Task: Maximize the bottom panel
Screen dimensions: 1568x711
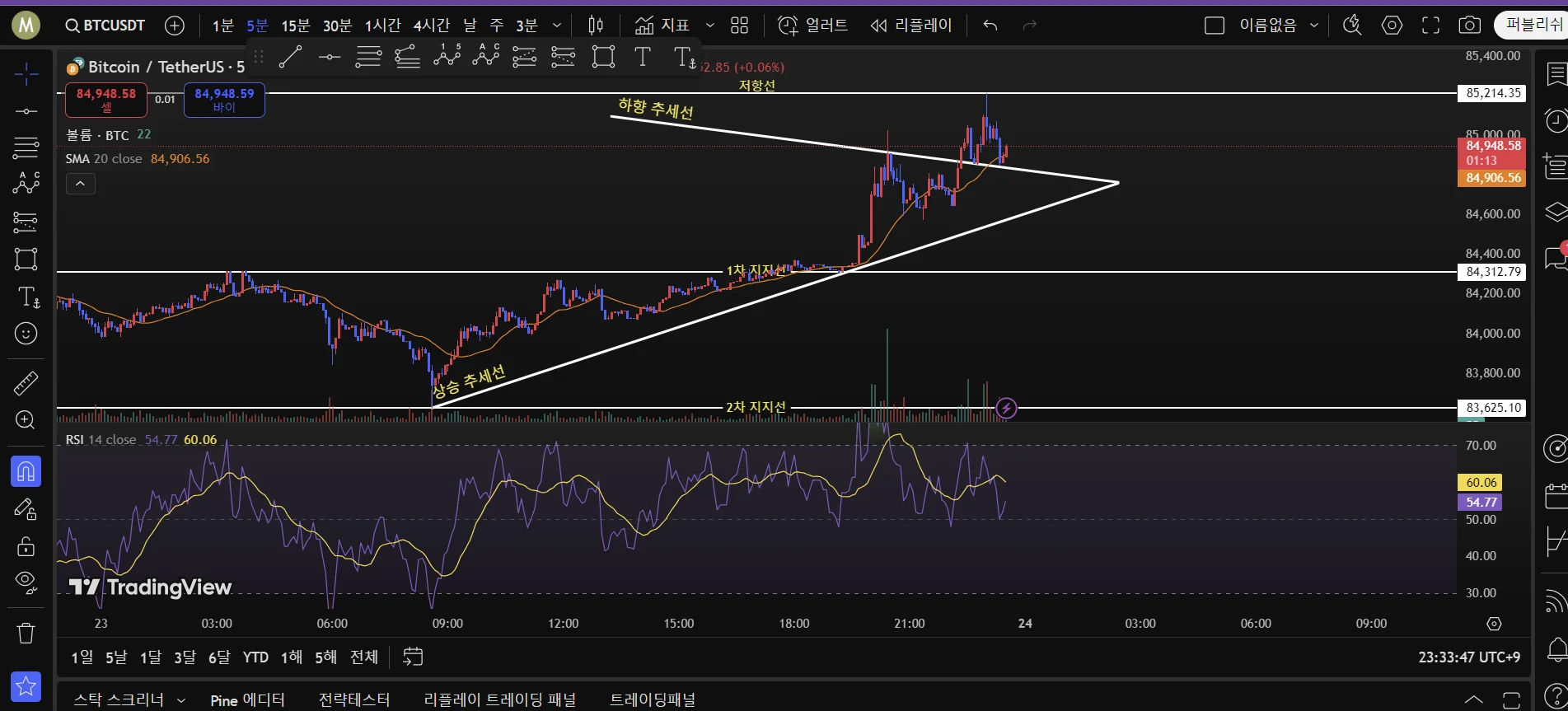Action: [1511, 699]
